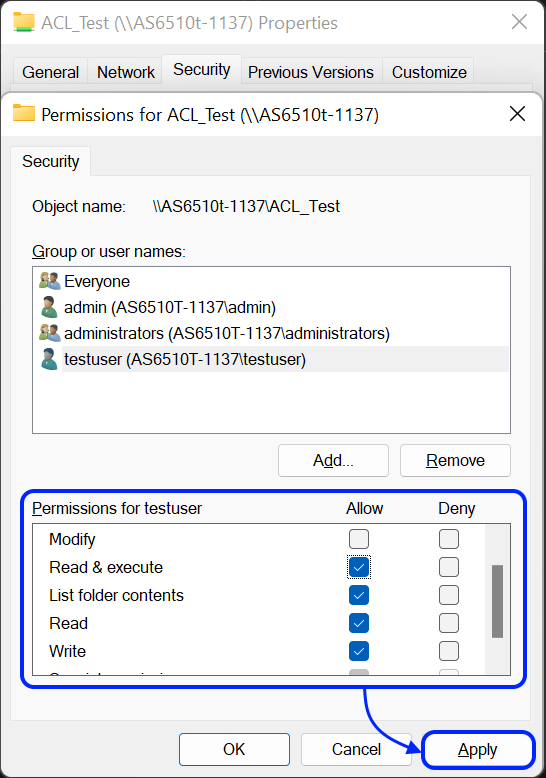Click the ACL_Test Properties folder icon

pos(24,22)
